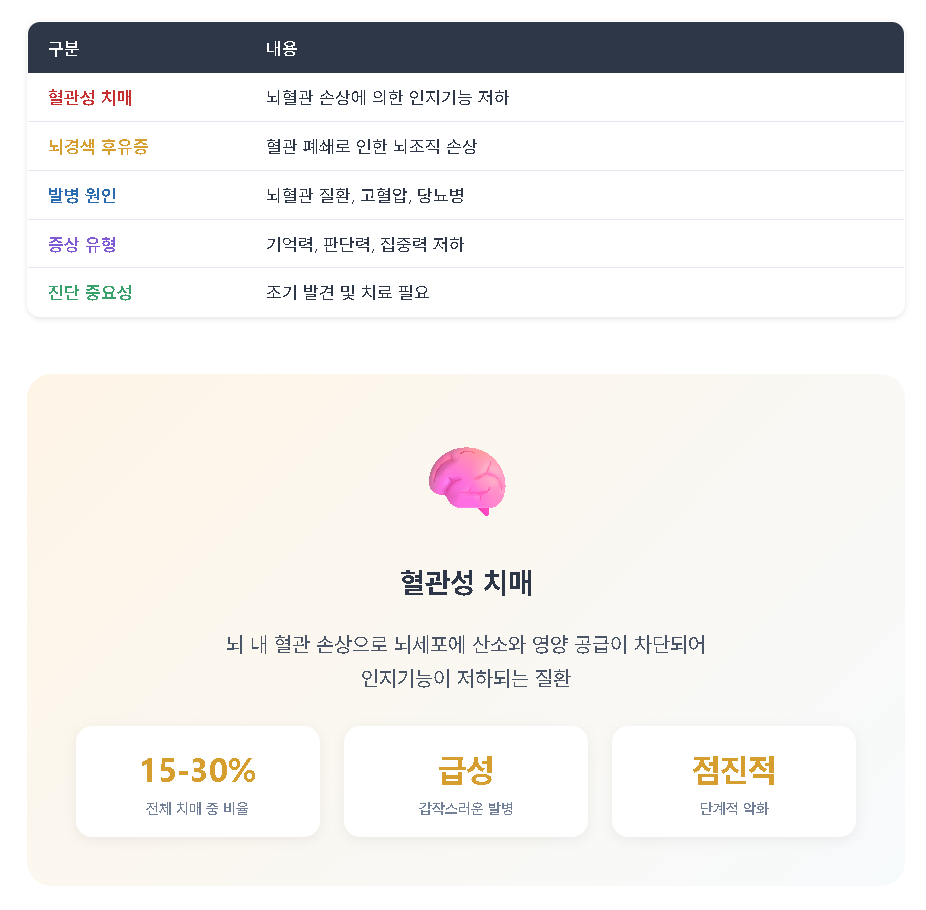Open the 급성 statistic card

[x=466, y=781]
